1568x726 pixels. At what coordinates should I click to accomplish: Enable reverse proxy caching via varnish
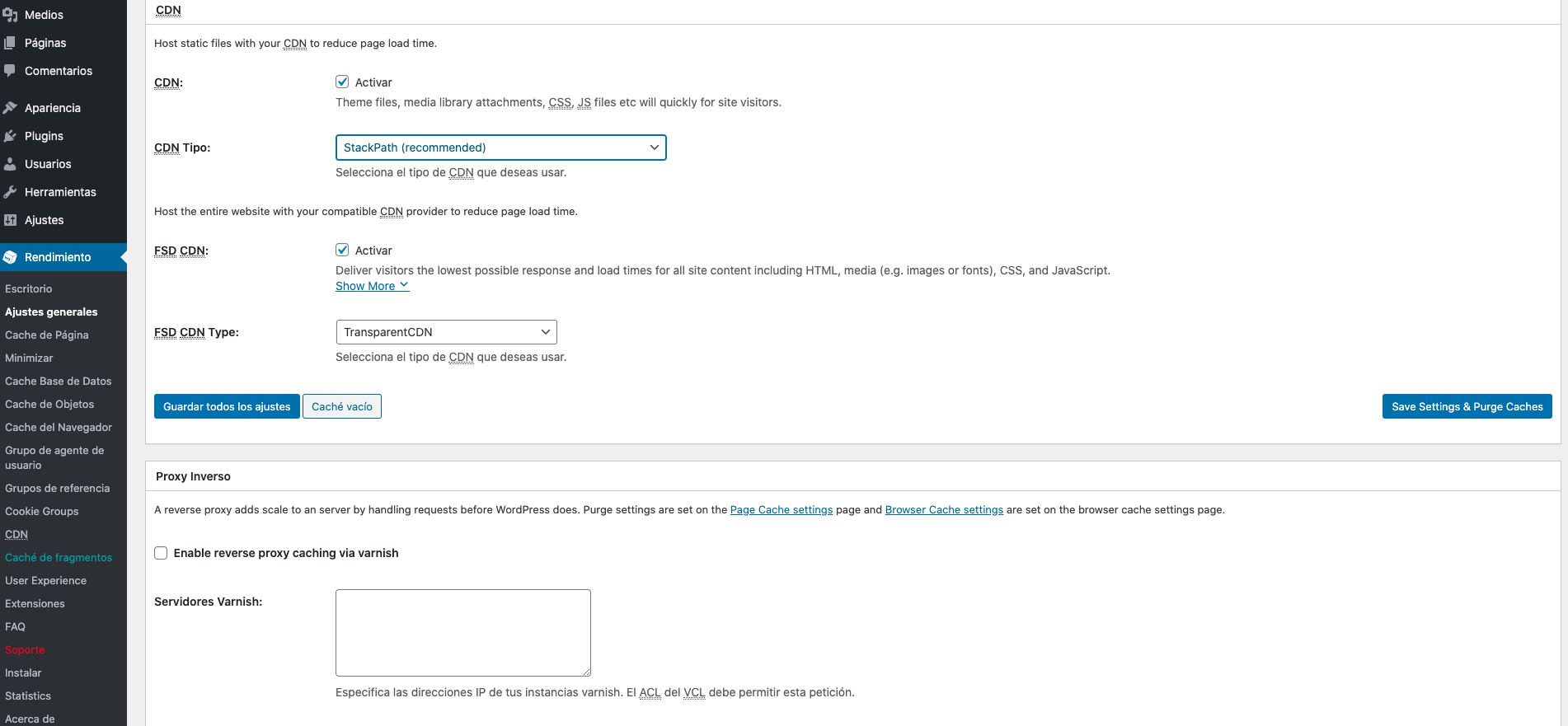(161, 553)
